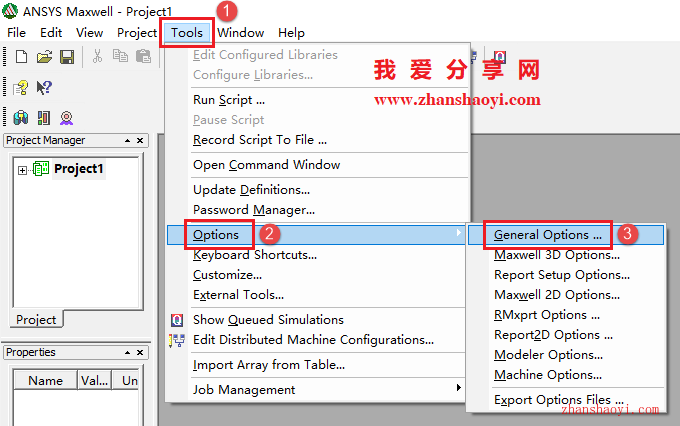Click the What's This arrow-question icon
The width and height of the screenshot is (680, 426).
[x=44, y=88]
